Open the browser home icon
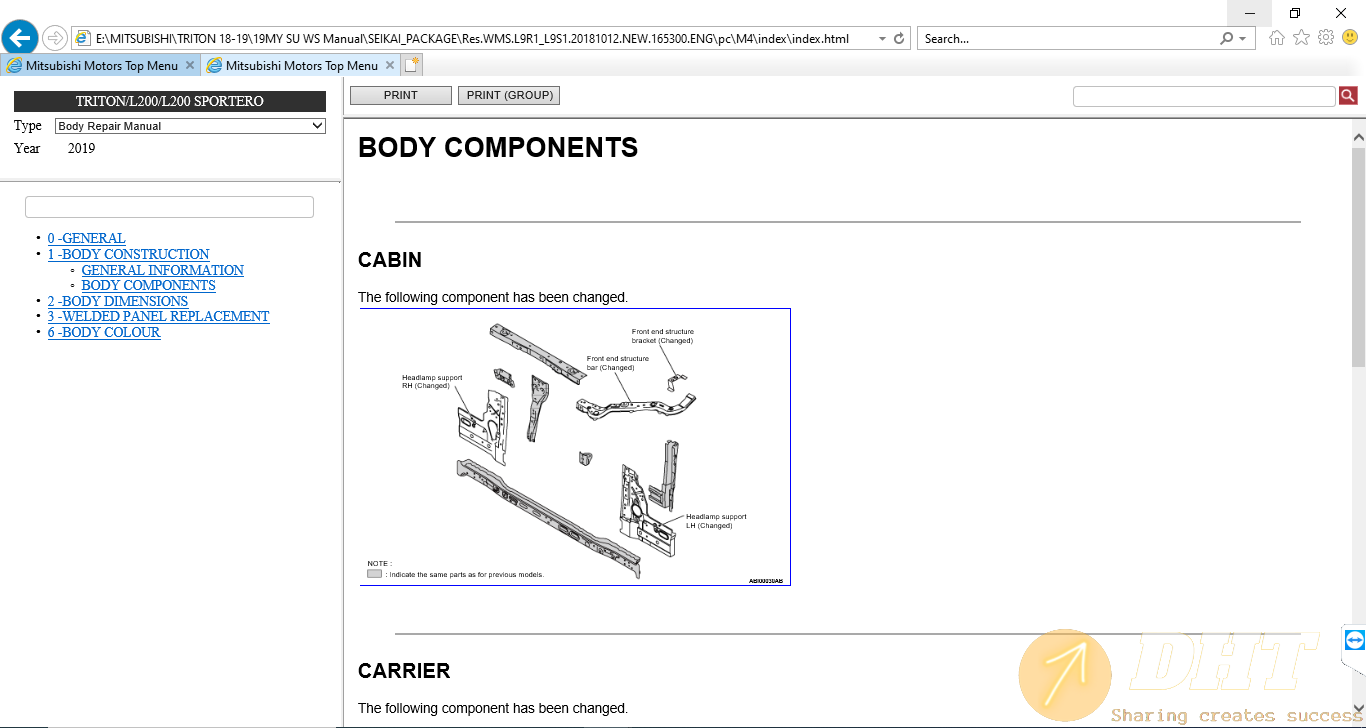 [1277, 38]
